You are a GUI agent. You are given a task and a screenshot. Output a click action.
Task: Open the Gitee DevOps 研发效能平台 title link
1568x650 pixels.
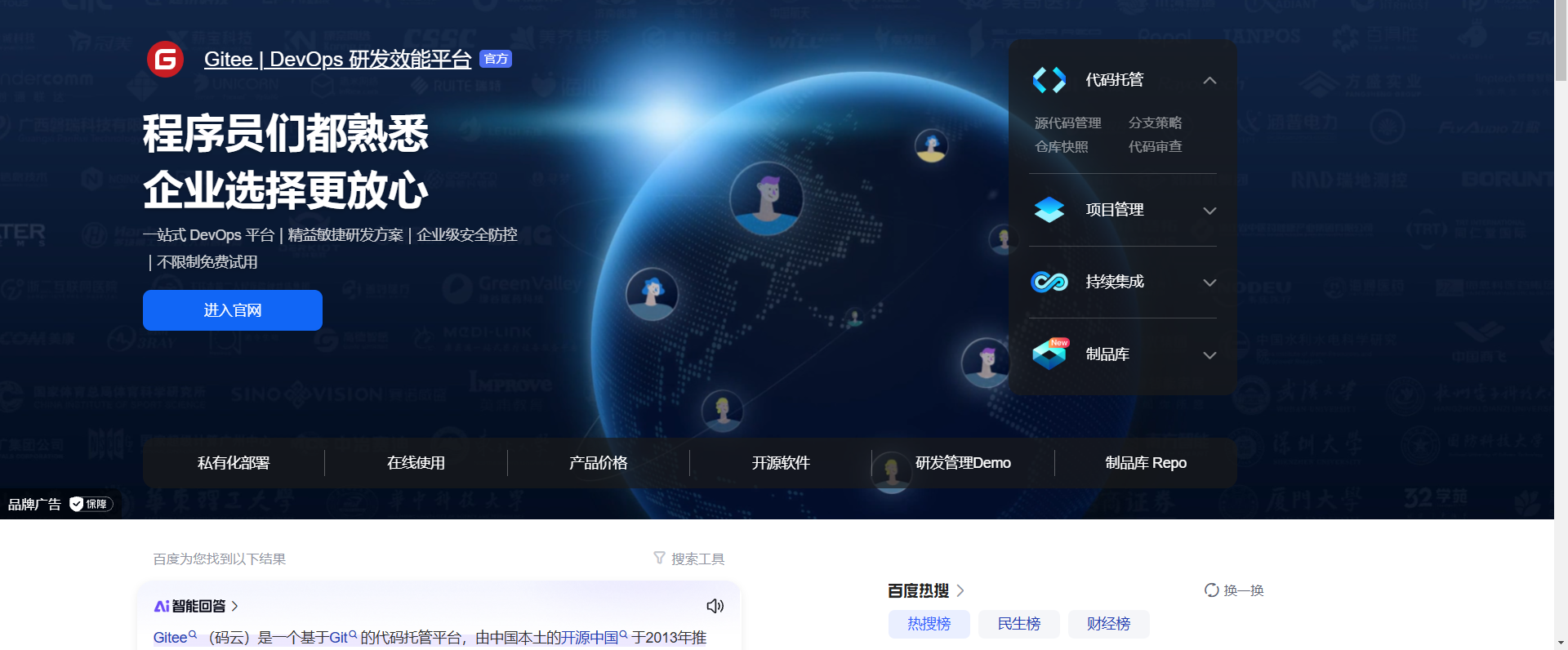point(337,59)
